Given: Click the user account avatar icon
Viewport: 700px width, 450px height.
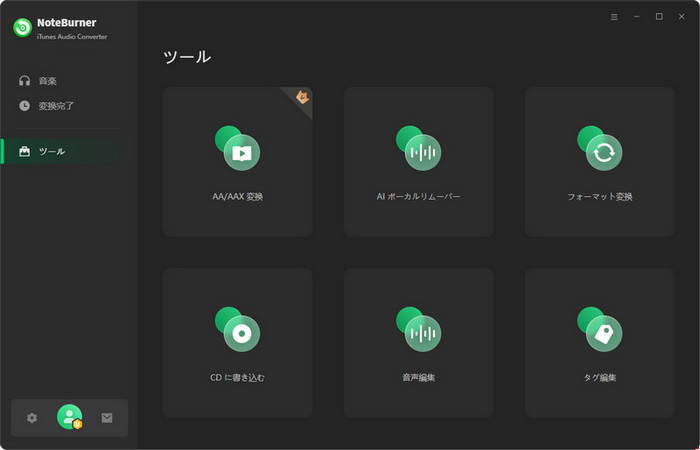Looking at the screenshot, I should (x=69, y=417).
